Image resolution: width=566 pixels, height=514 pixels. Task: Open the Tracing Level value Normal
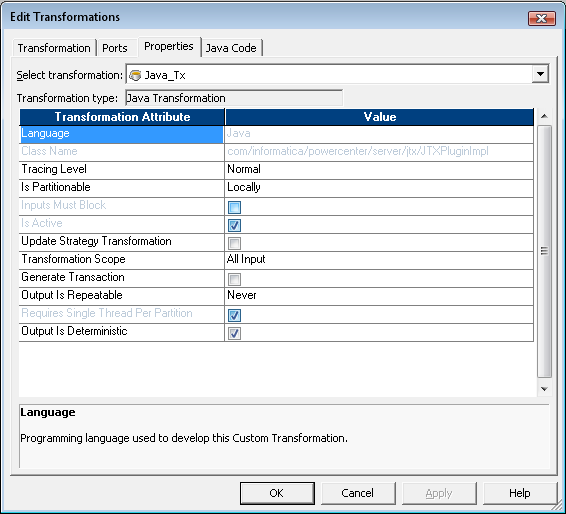379,169
